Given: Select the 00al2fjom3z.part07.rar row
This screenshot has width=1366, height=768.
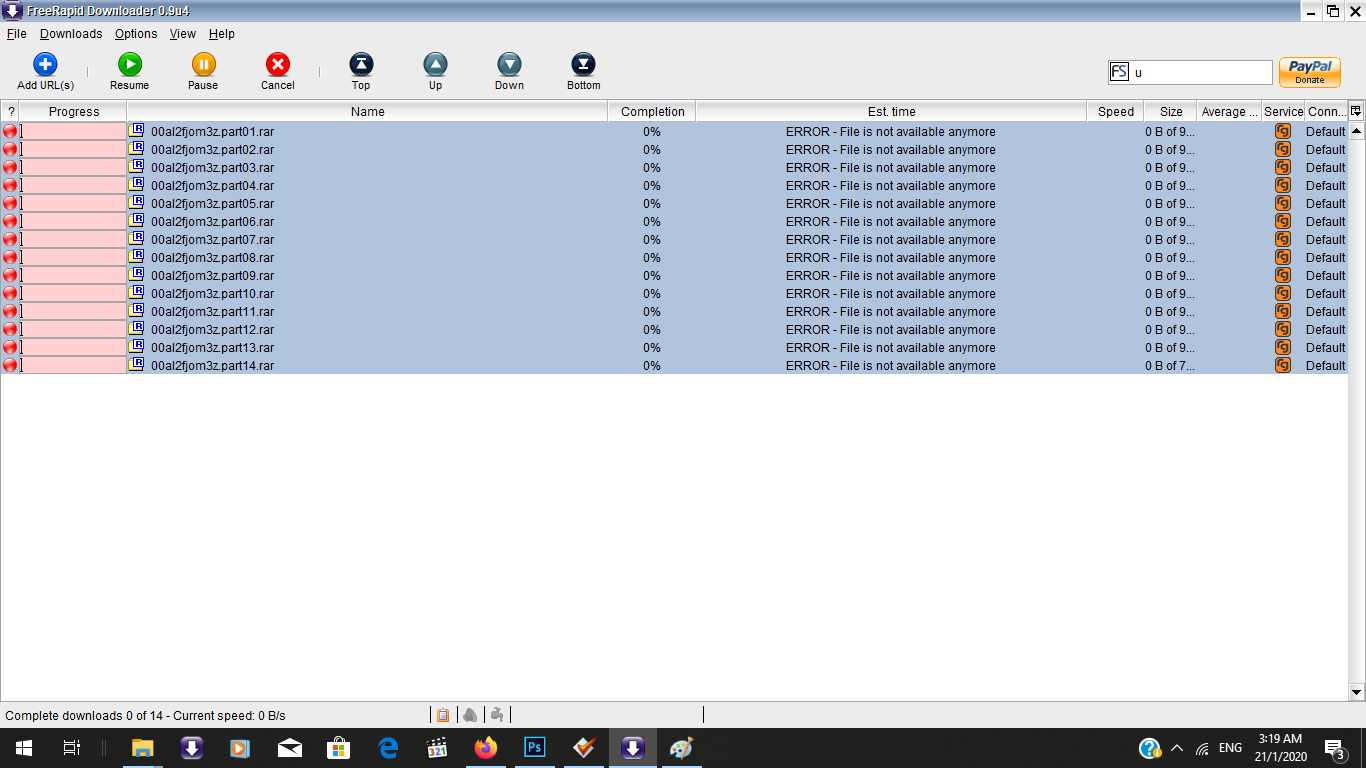Looking at the screenshot, I should [212, 240].
